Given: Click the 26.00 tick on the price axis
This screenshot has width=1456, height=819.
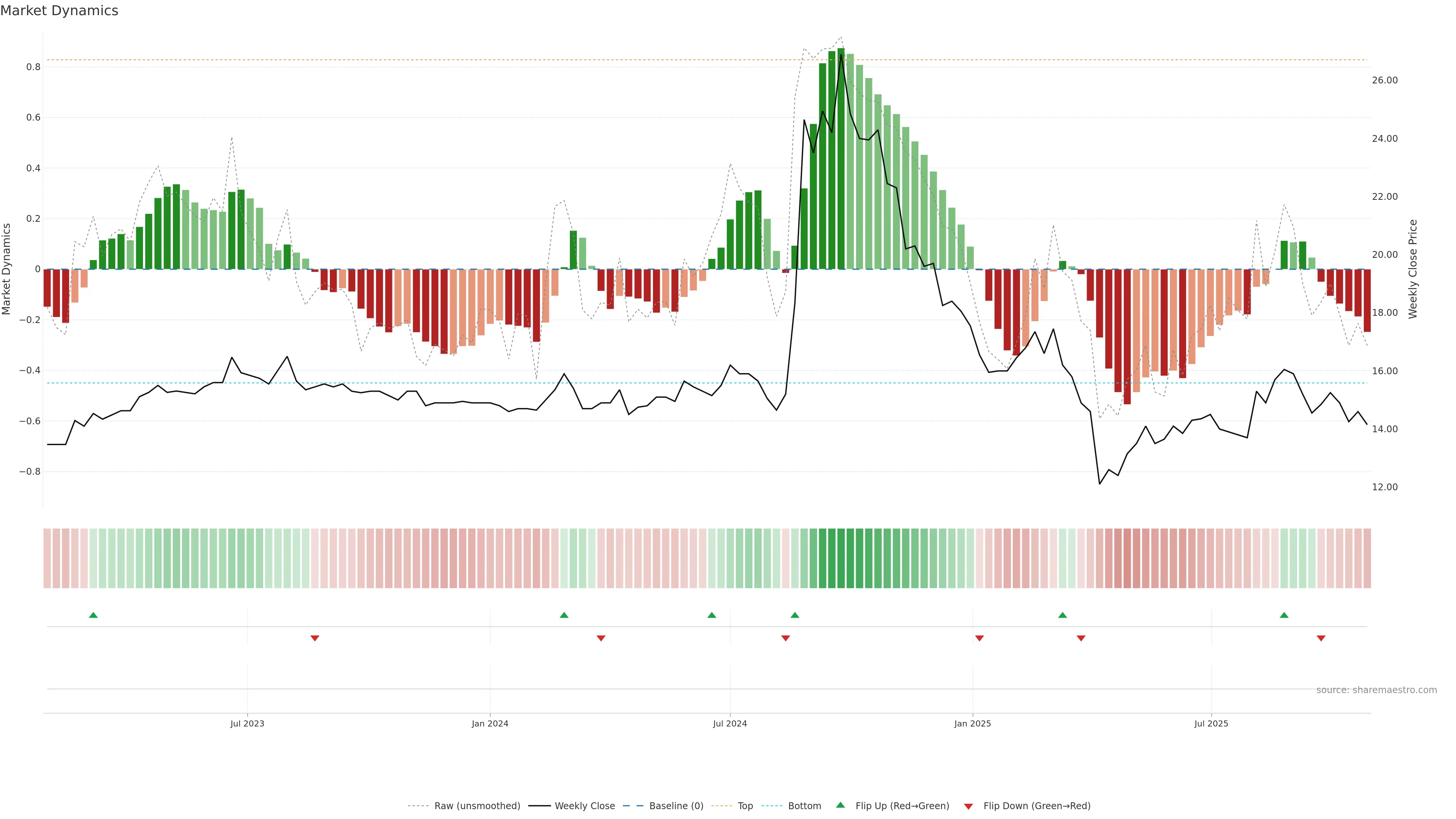Looking at the screenshot, I should tap(1384, 80).
